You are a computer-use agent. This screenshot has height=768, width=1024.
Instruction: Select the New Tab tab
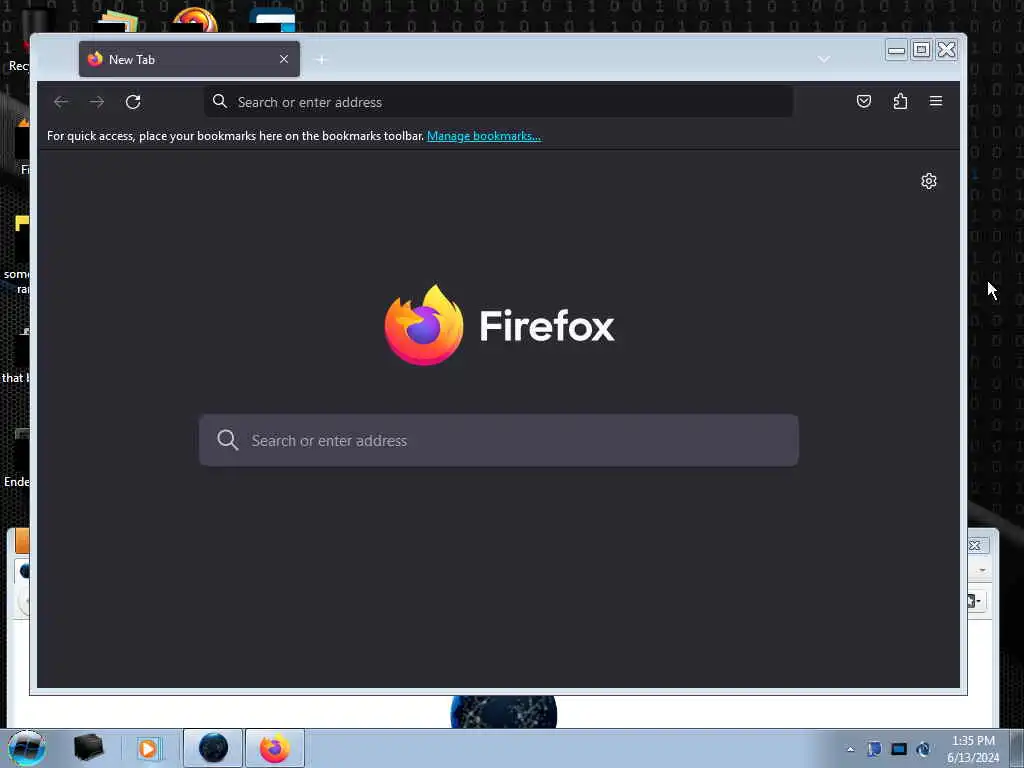pyautogui.click(x=189, y=59)
